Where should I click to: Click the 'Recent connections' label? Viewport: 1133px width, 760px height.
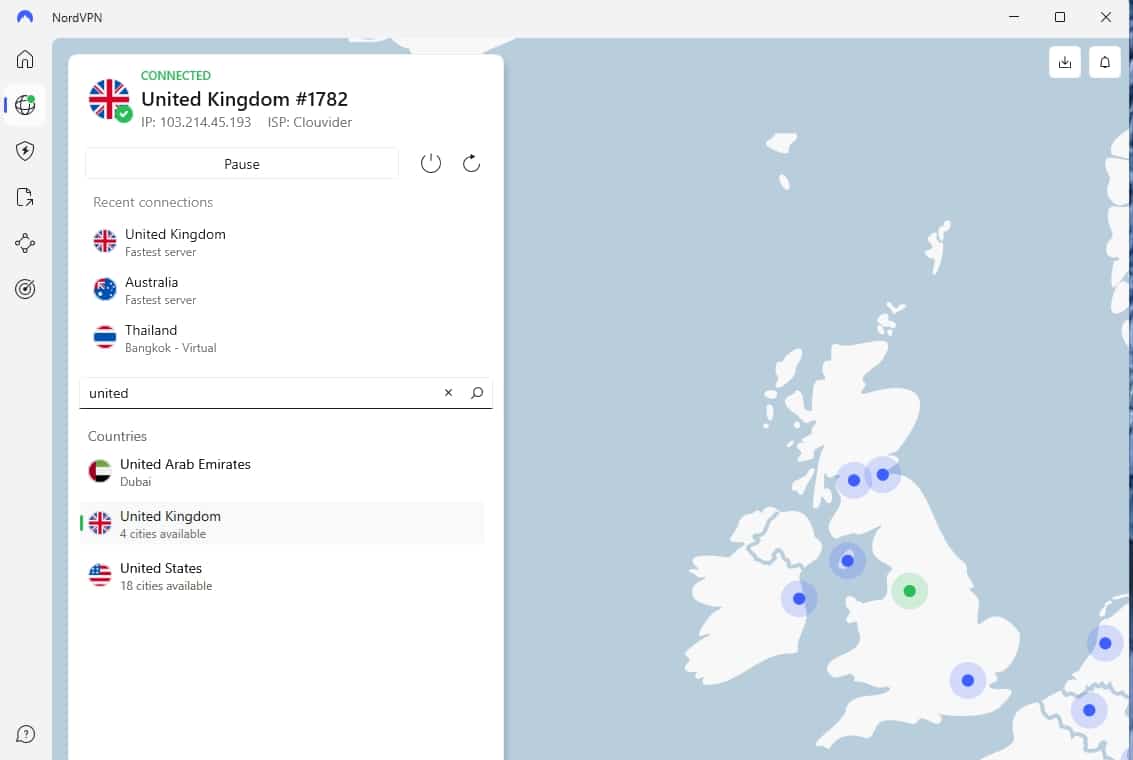pyautogui.click(x=153, y=202)
